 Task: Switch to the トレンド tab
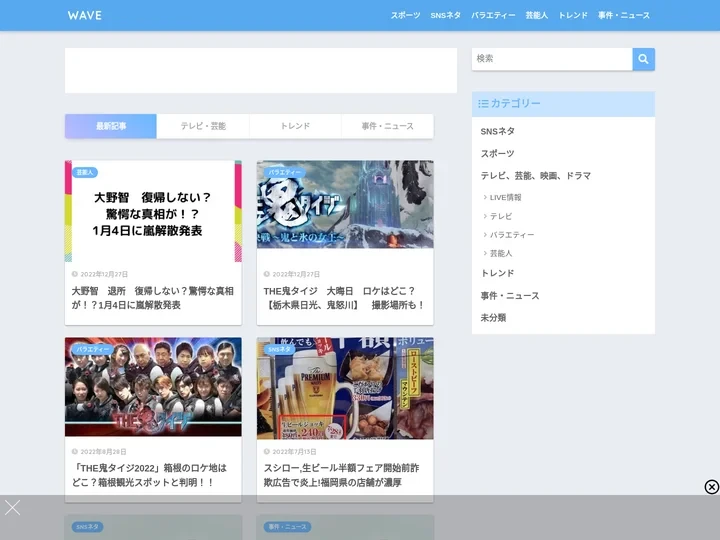click(x=295, y=126)
